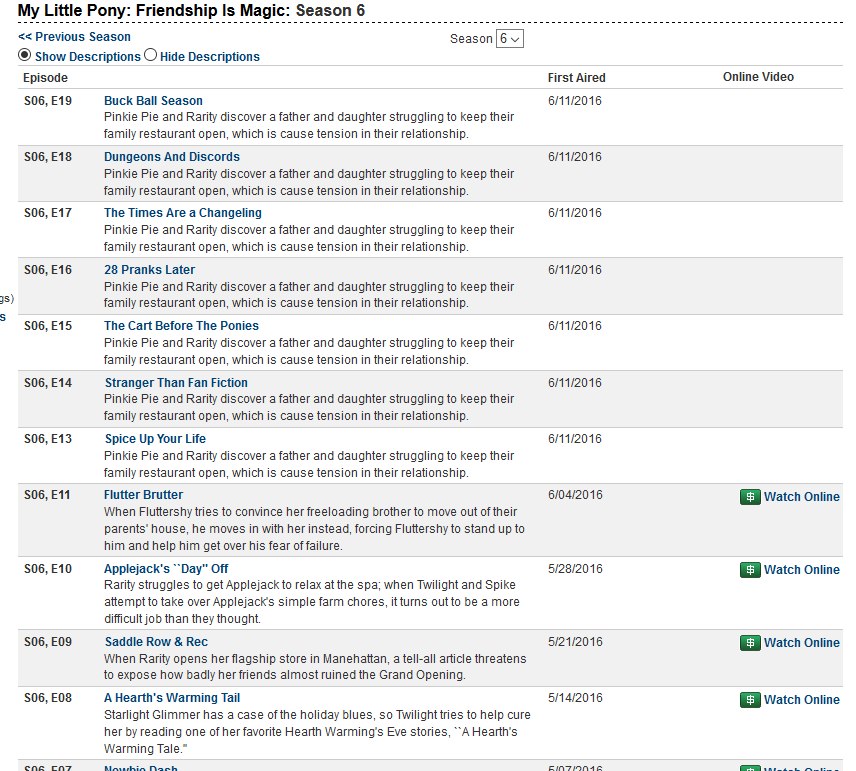Viewport: 856px width, 771px height.
Task: Open the Season number dropdown
Action: tap(509, 39)
